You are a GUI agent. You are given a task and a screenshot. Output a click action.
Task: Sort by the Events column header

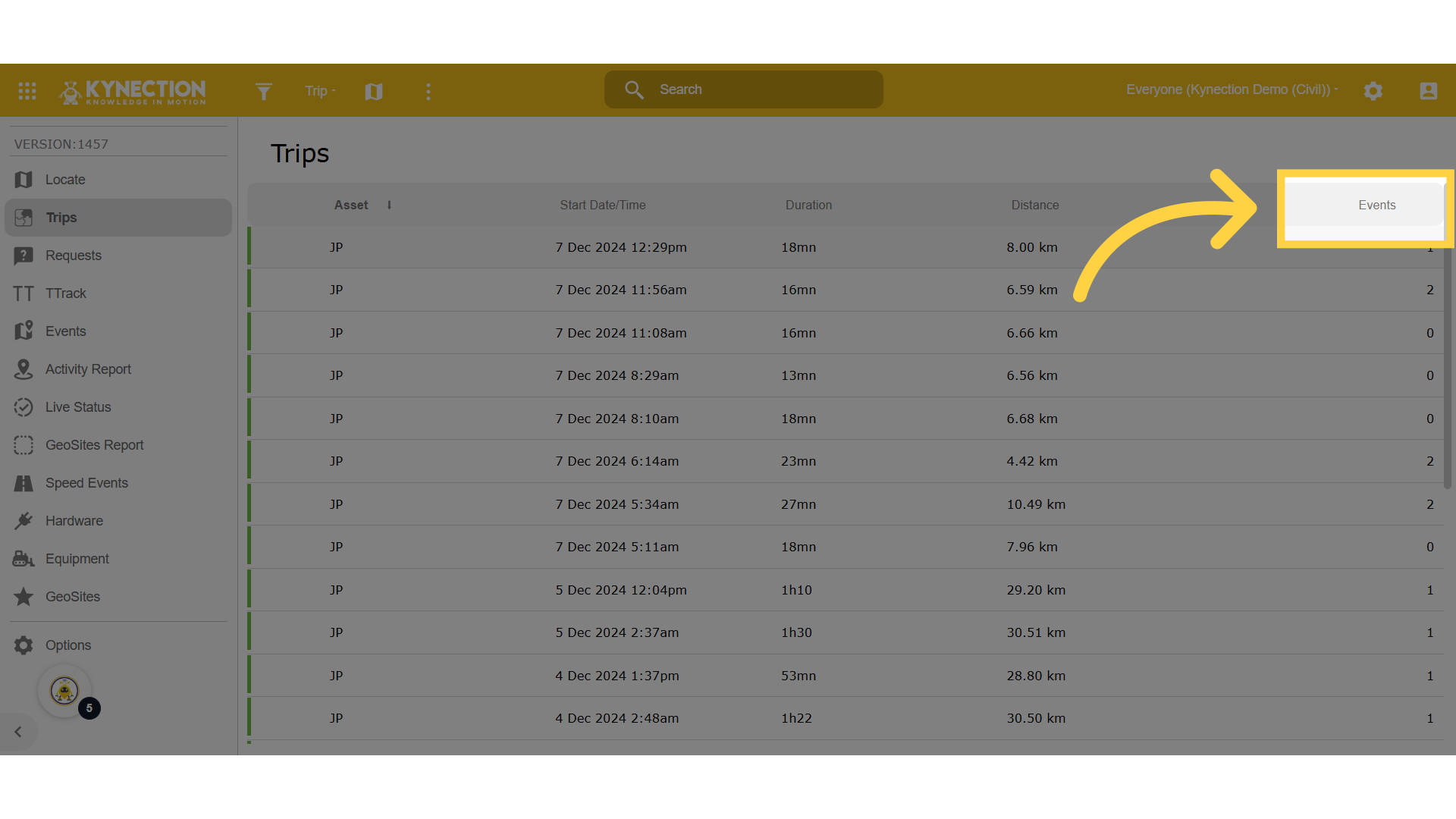pos(1376,206)
